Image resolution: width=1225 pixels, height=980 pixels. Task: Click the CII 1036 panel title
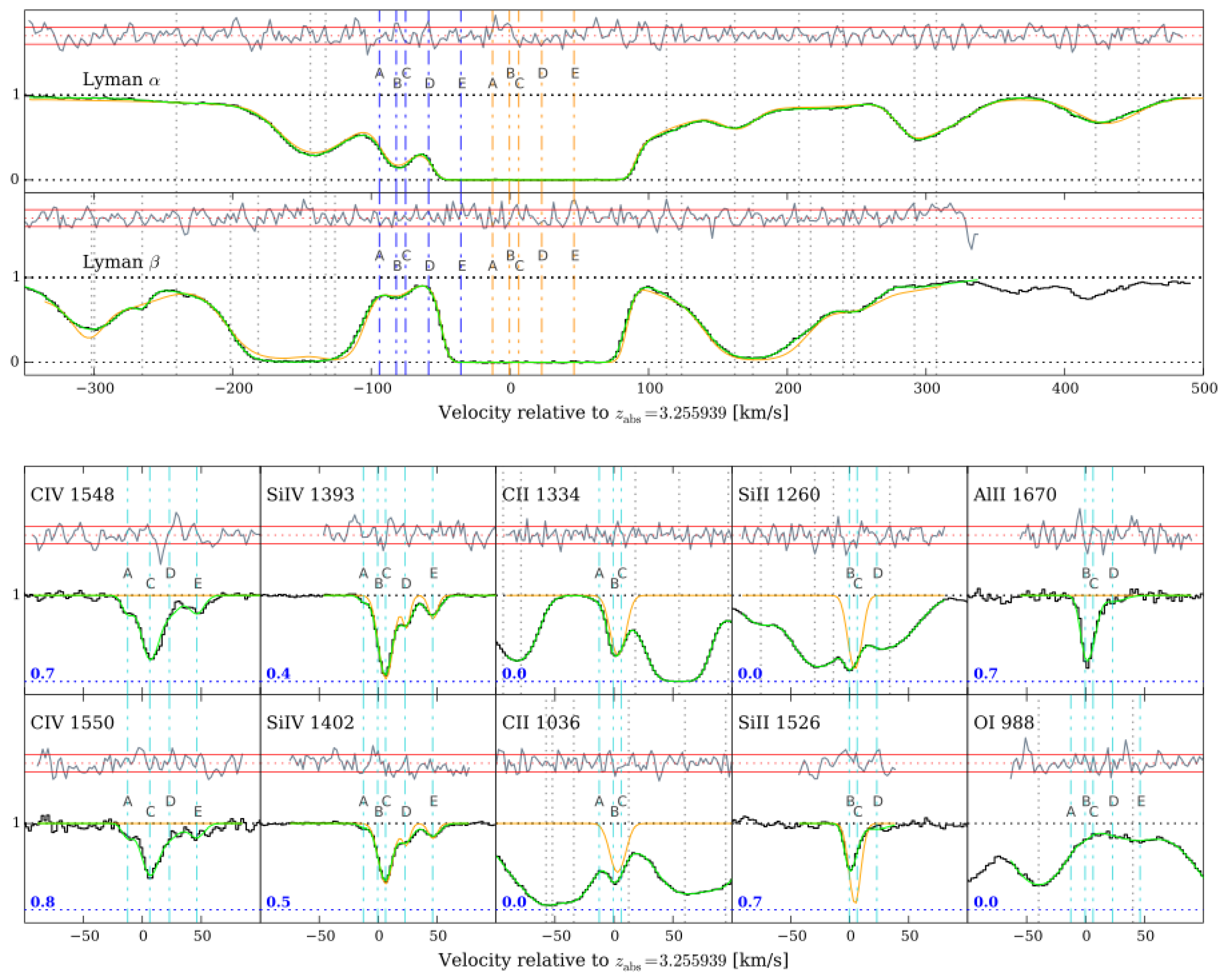[x=541, y=722]
